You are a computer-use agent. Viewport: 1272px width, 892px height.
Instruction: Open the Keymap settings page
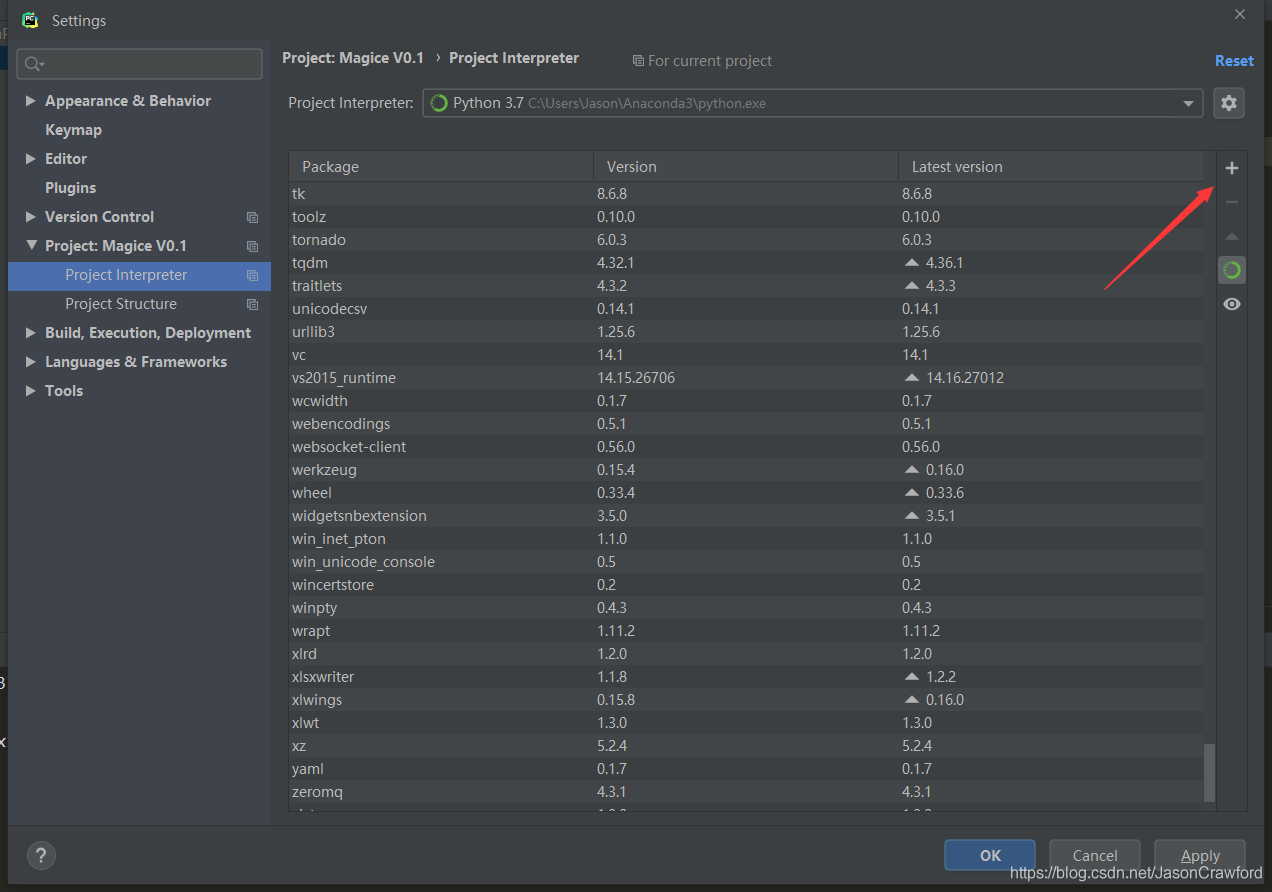coord(73,130)
